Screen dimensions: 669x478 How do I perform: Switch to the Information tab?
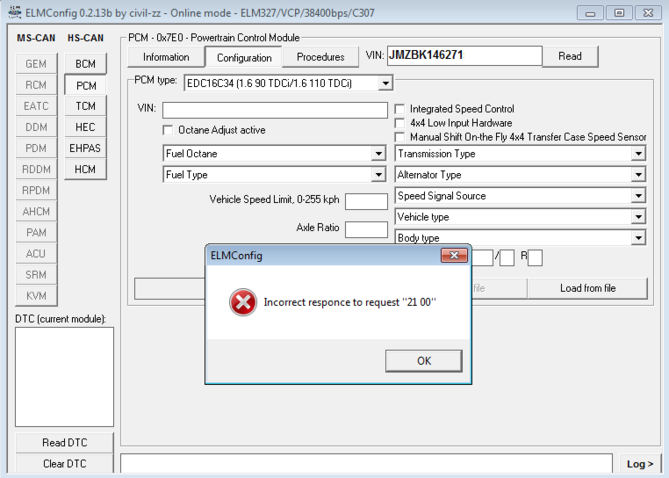click(x=166, y=57)
